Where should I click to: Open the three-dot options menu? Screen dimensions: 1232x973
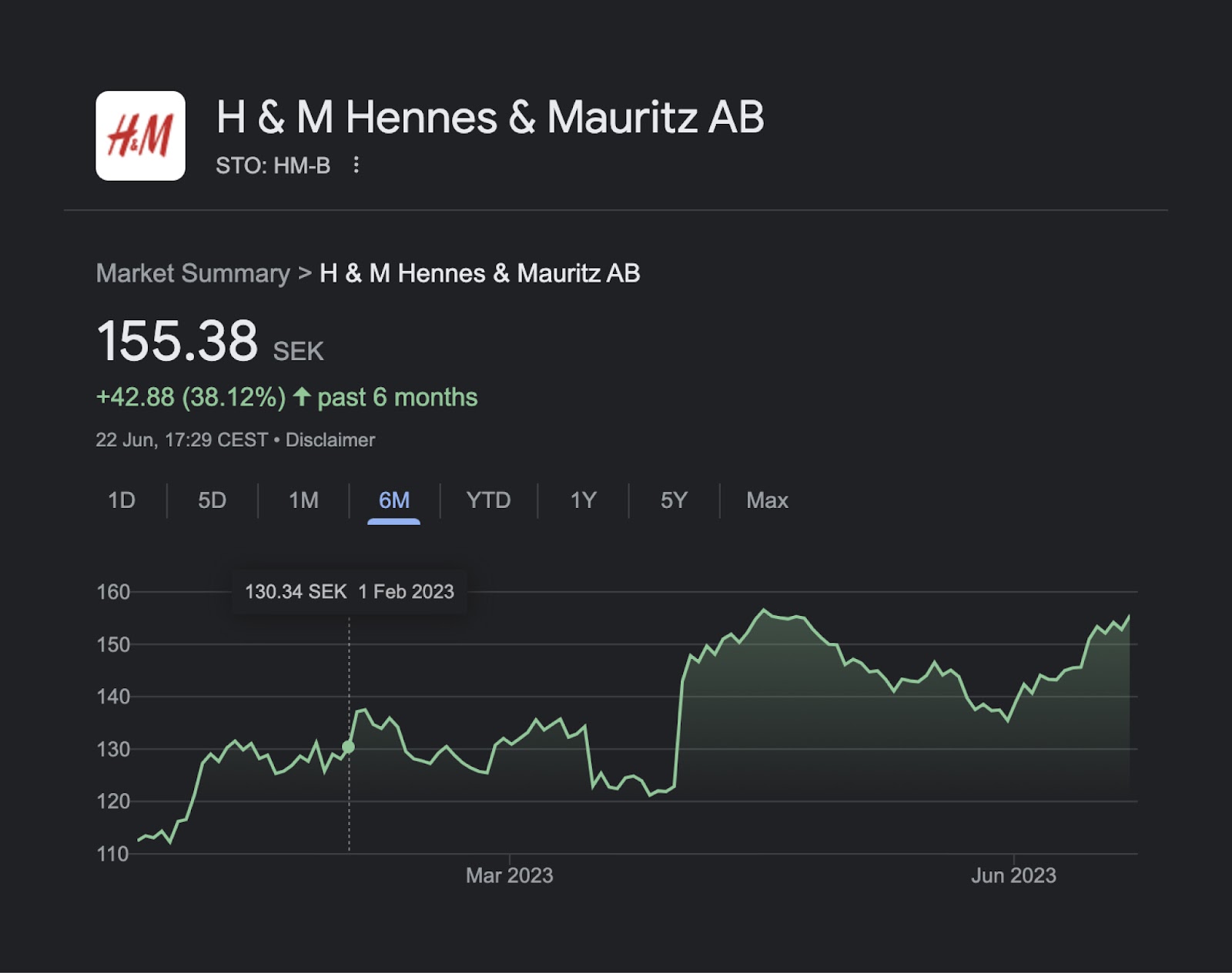[x=356, y=165]
